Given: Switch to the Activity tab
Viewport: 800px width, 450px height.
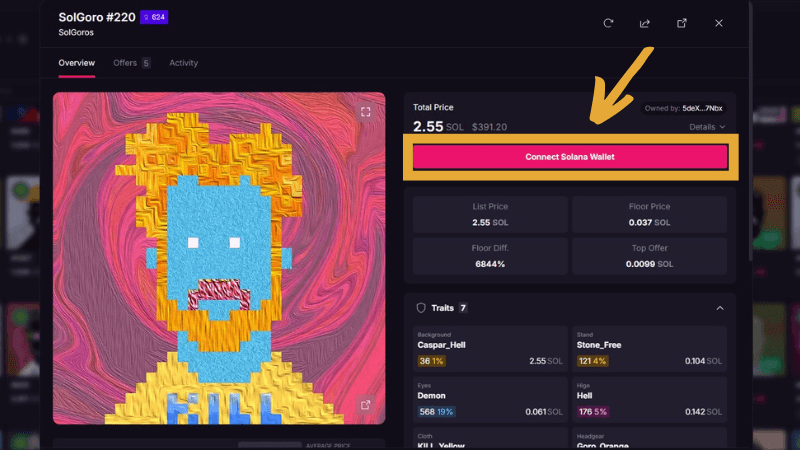Looking at the screenshot, I should pyautogui.click(x=183, y=63).
